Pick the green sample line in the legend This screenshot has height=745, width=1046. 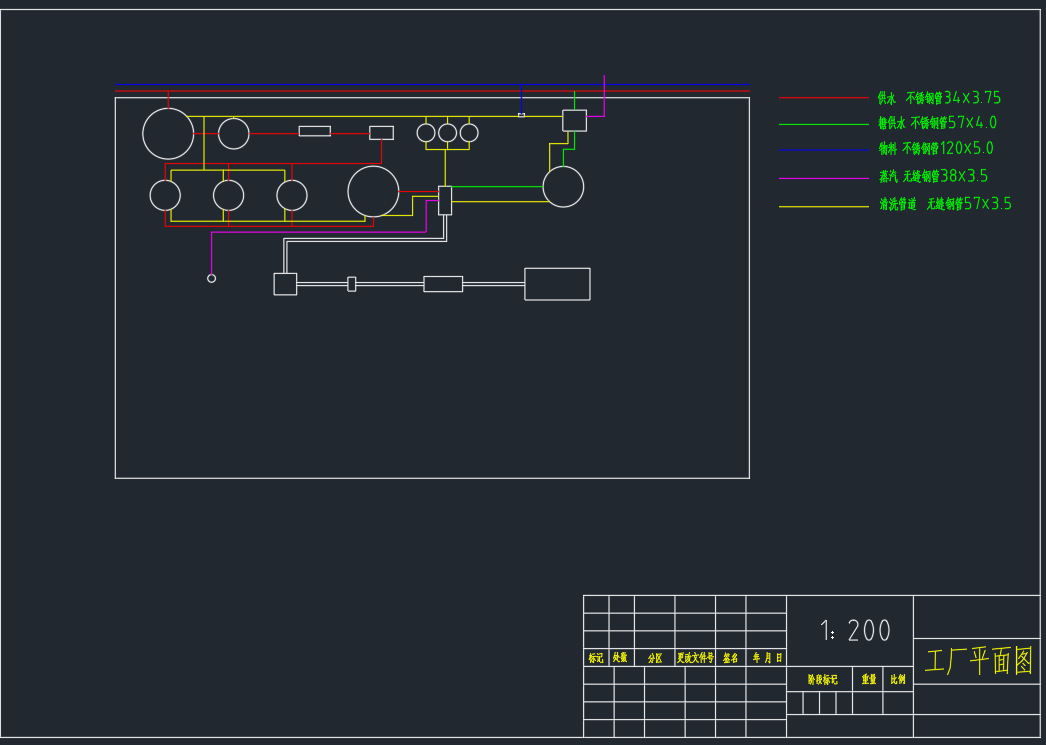click(824, 124)
